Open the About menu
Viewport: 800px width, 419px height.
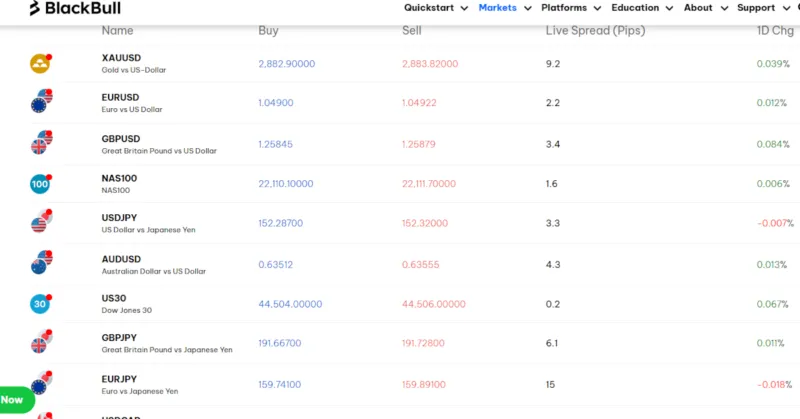[x=704, y=8]
